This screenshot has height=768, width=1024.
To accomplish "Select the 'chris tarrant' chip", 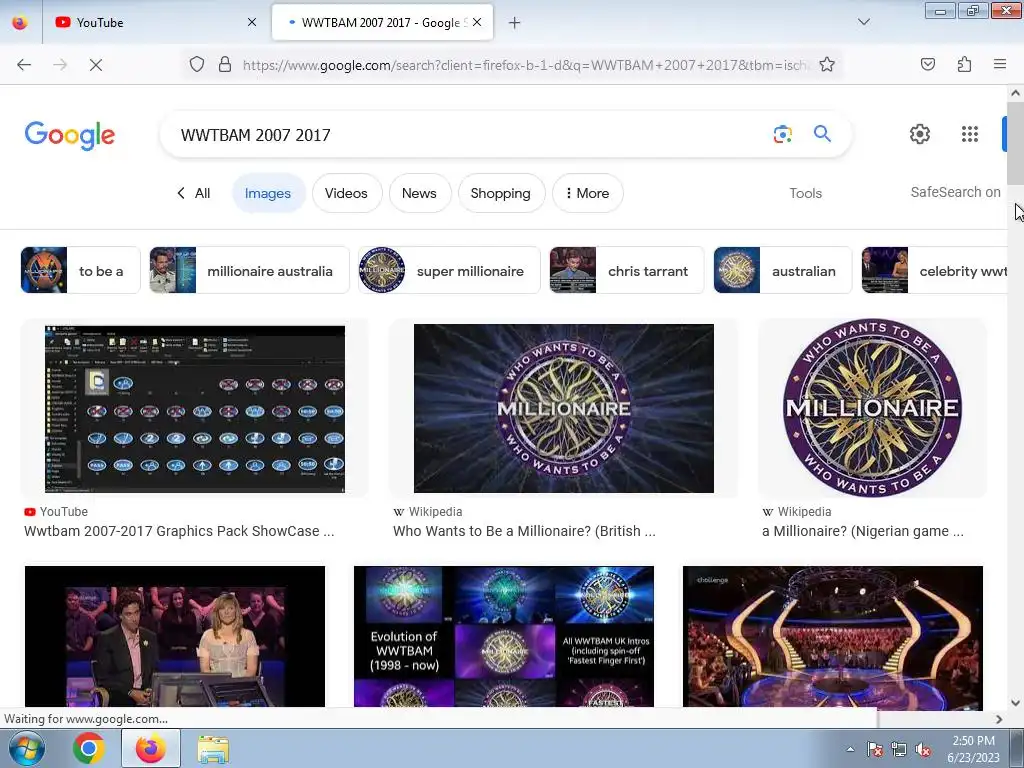I will coord(627,270).
